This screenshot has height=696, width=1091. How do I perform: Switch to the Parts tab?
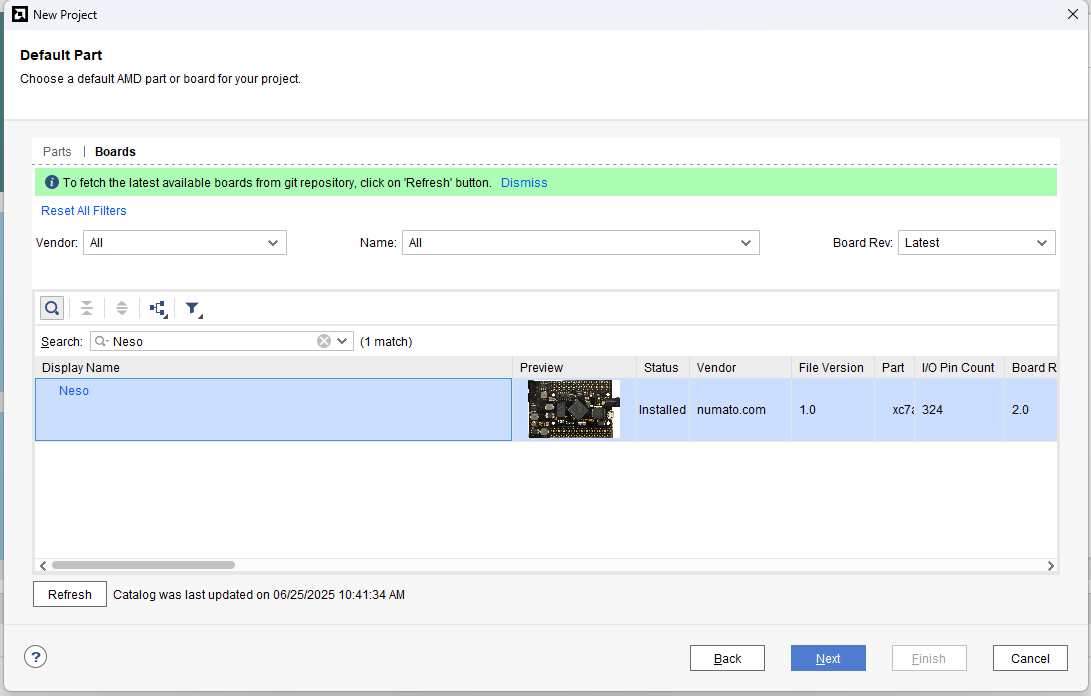(57, 152)
